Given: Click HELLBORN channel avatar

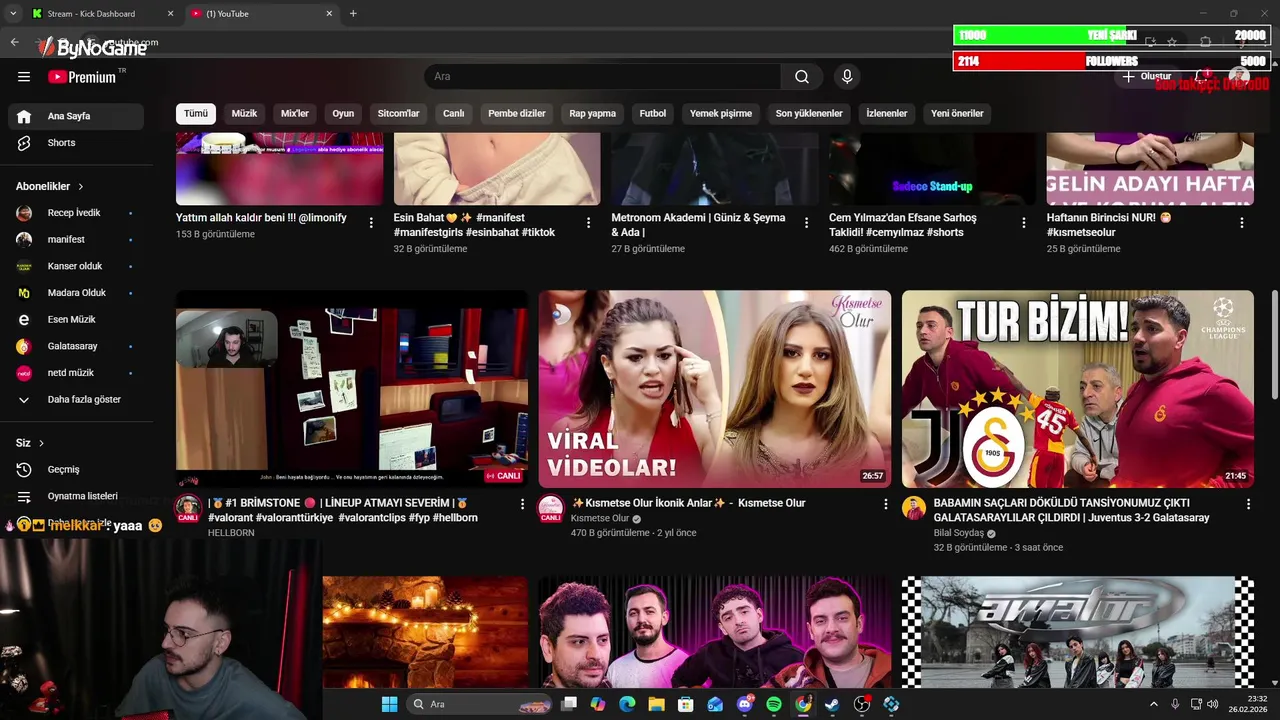Looking at the screenshot, I should pos(188,507).
